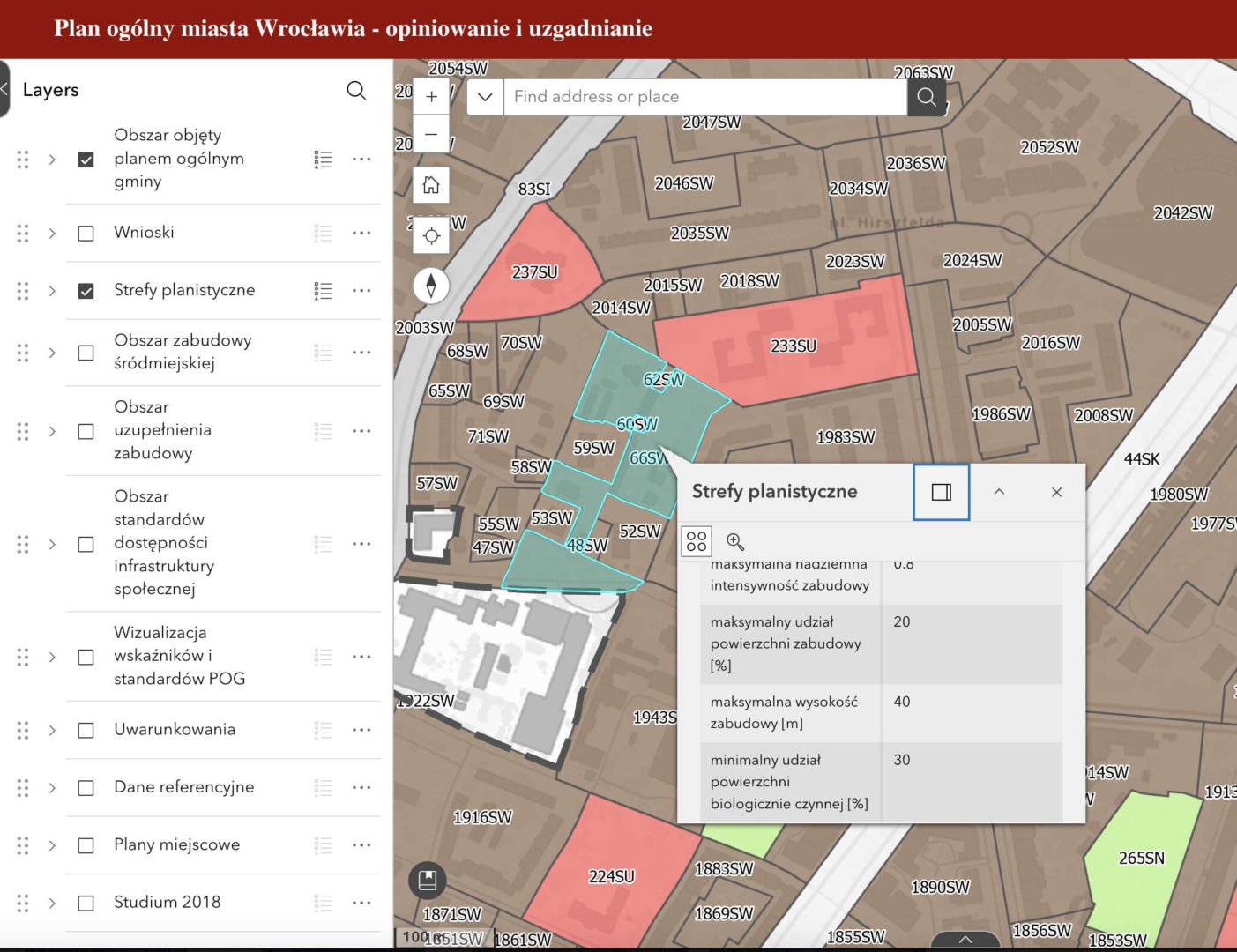The image size is (1237, 952).
Task: Enable the Plany miejscowe layer
Action: tap(86, 845)
